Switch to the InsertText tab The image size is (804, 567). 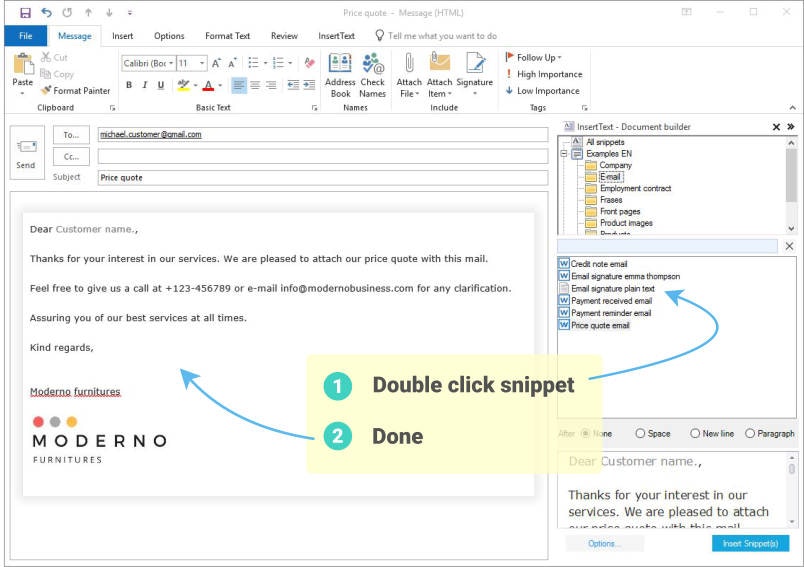click(x=336, y=36)
